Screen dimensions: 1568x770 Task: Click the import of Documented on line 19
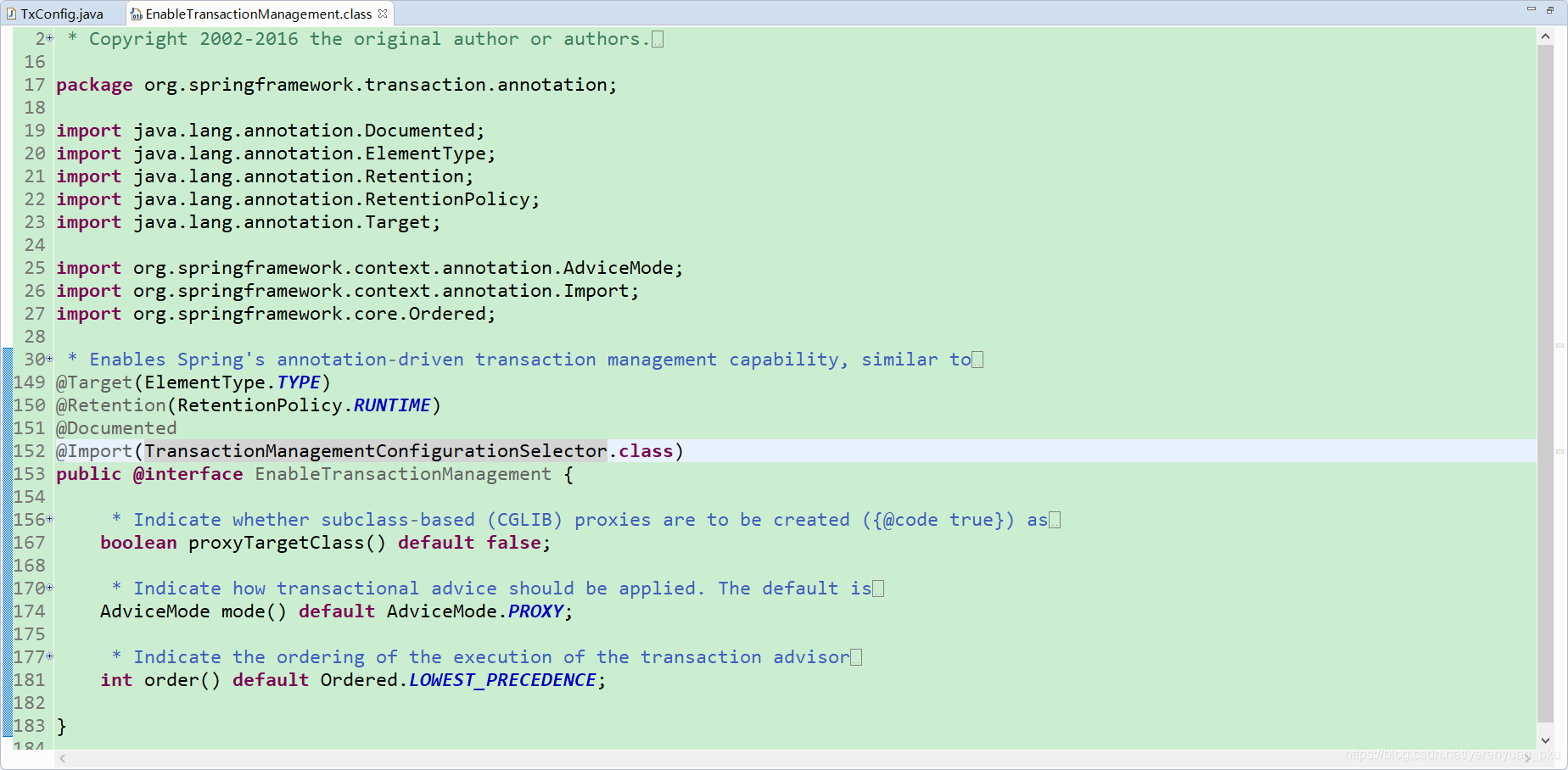pos(271,131)
